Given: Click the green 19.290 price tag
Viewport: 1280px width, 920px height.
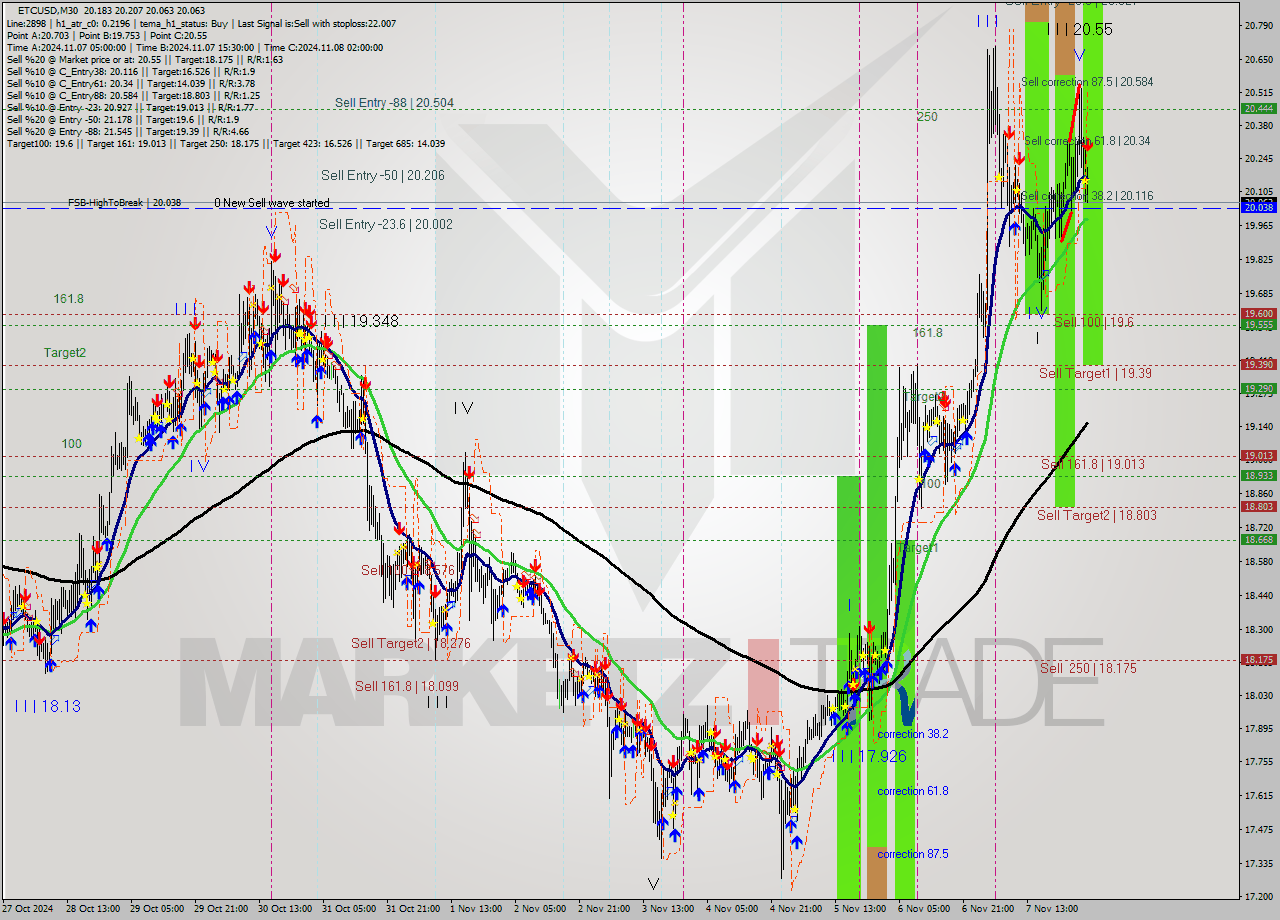Looking at the screenshot, I should click(x=1258, y=389).
